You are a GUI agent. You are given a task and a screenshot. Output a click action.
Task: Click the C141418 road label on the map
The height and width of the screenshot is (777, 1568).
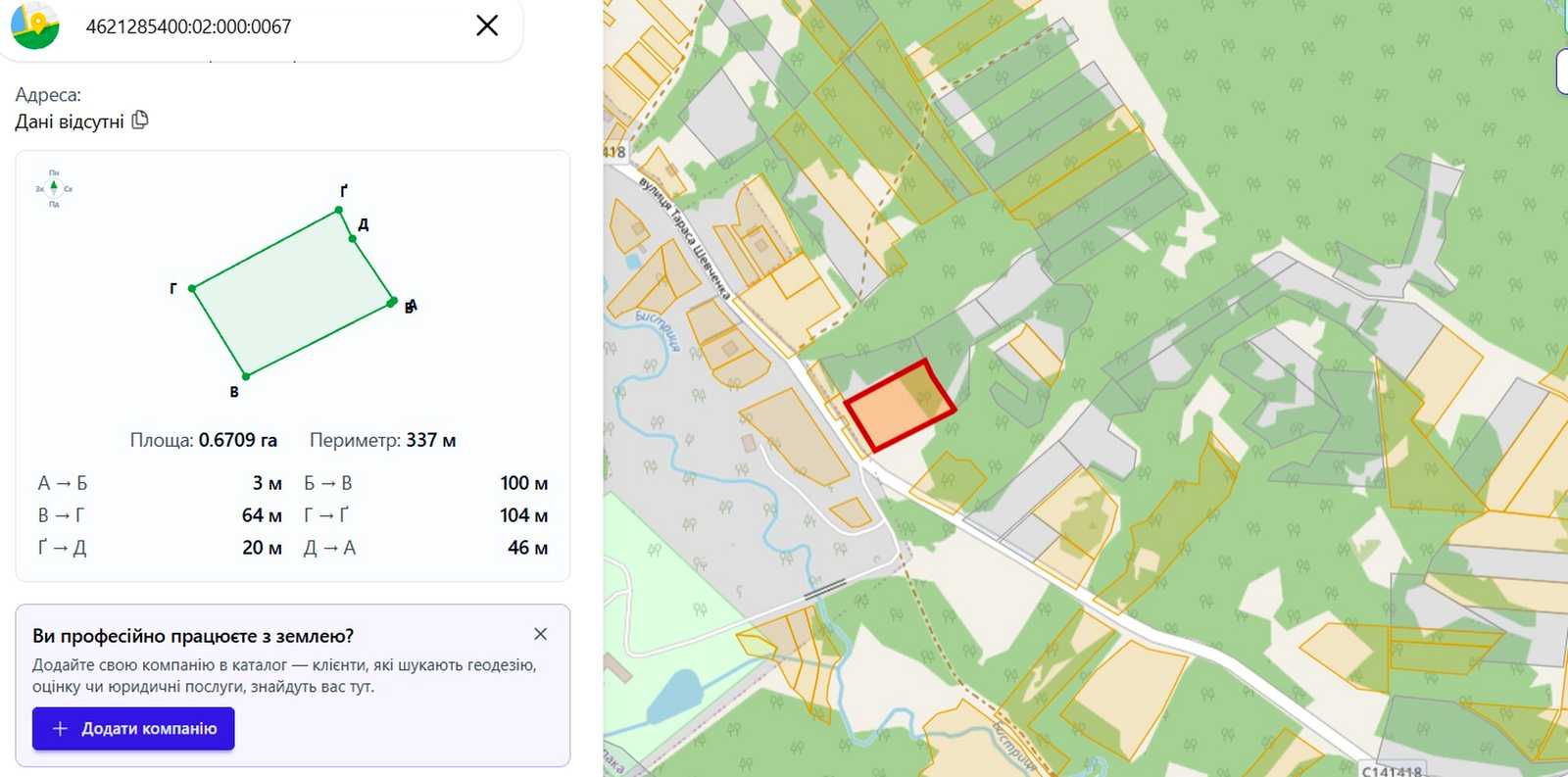(1392, 770)
